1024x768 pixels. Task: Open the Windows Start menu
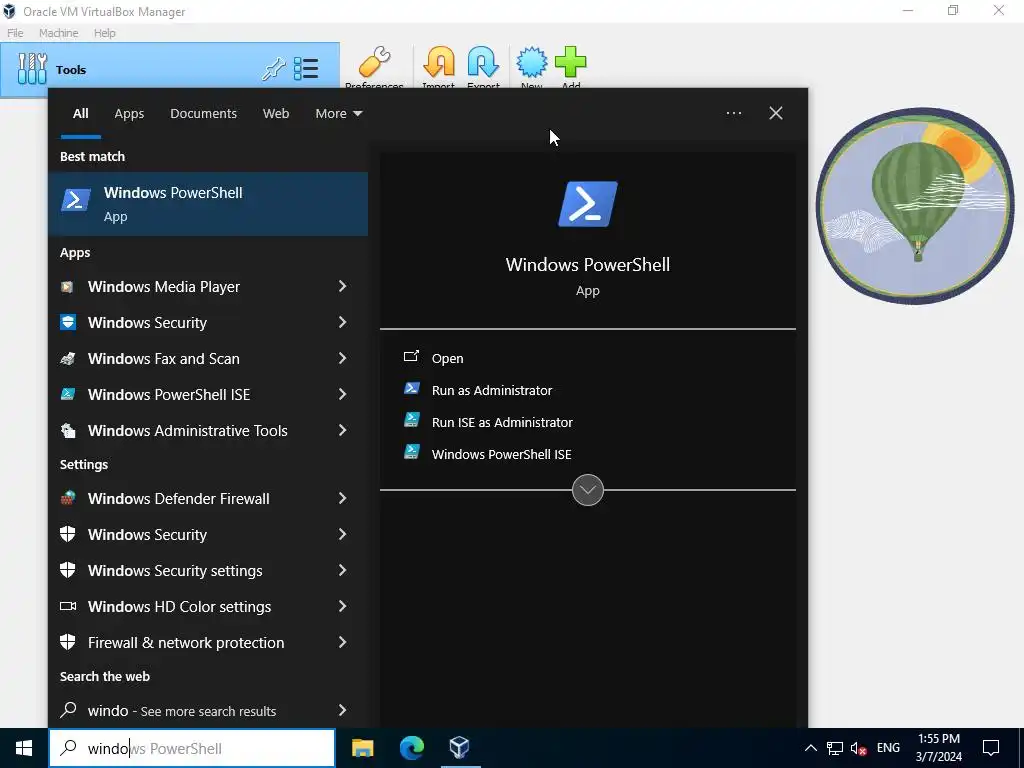tap(24, 748)
